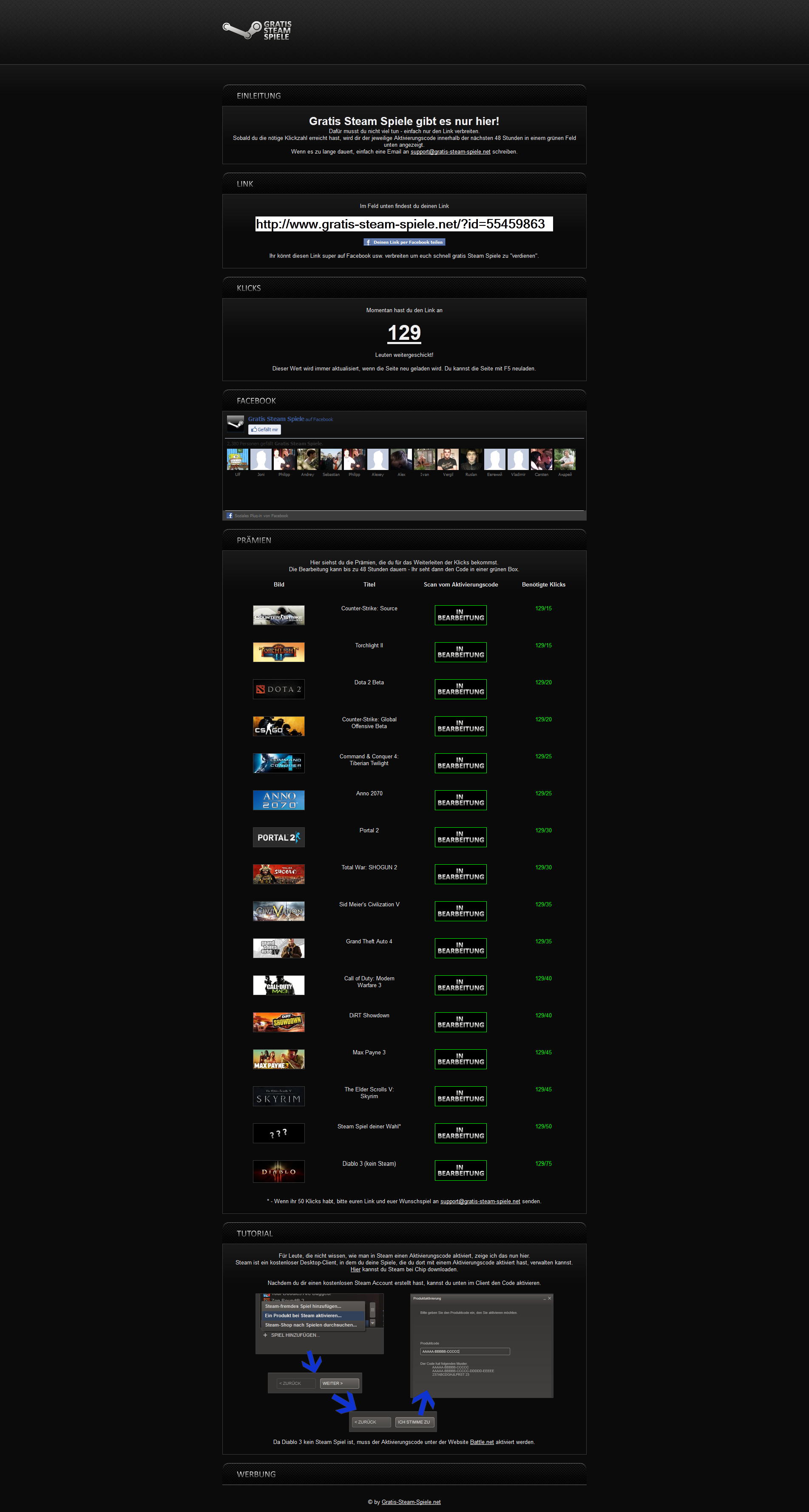809x1512 pixels.
Task: Open Joni's Facebook profile picture
Action: tap(261, 460)
